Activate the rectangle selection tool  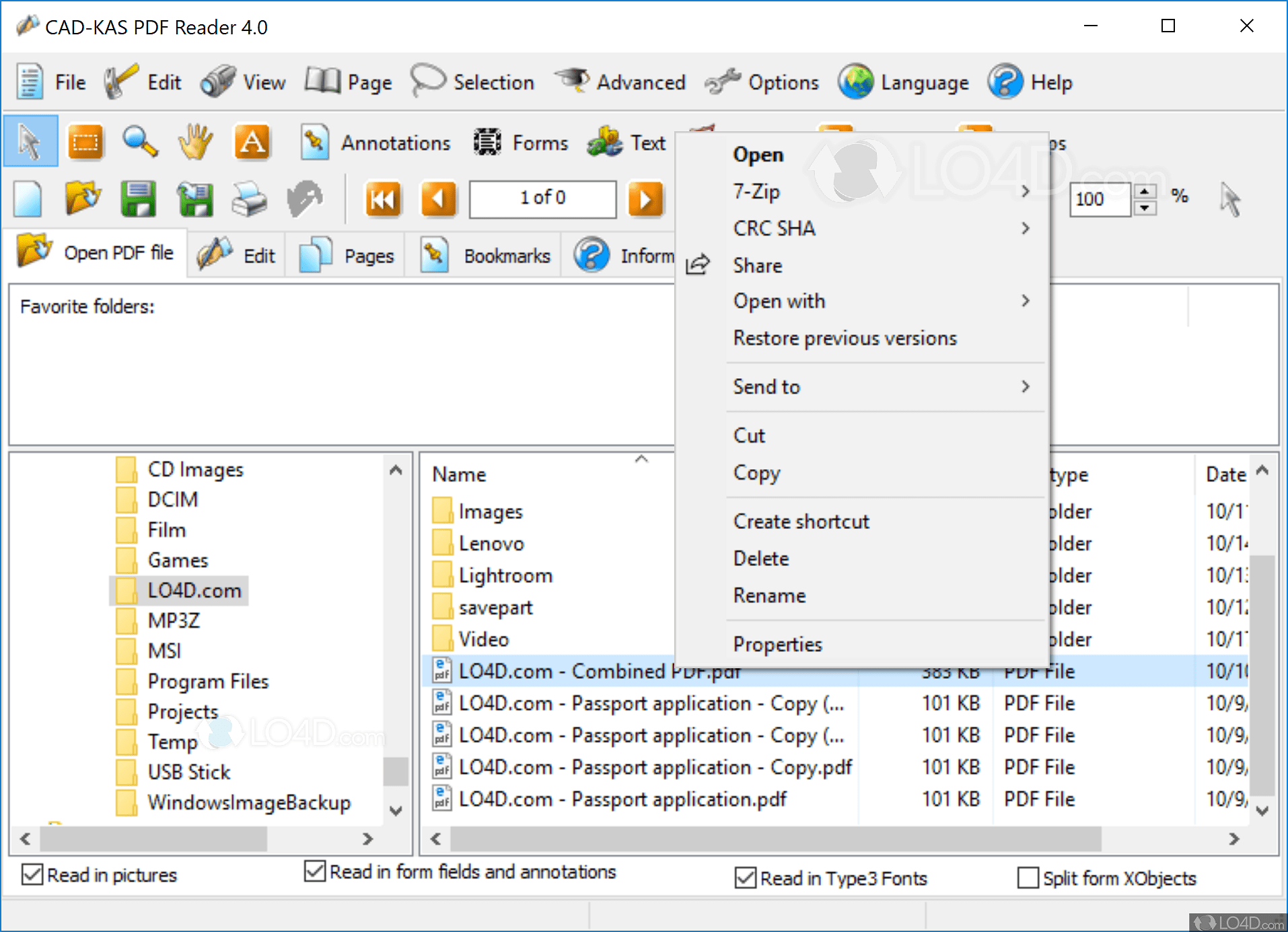coord(85,142)
